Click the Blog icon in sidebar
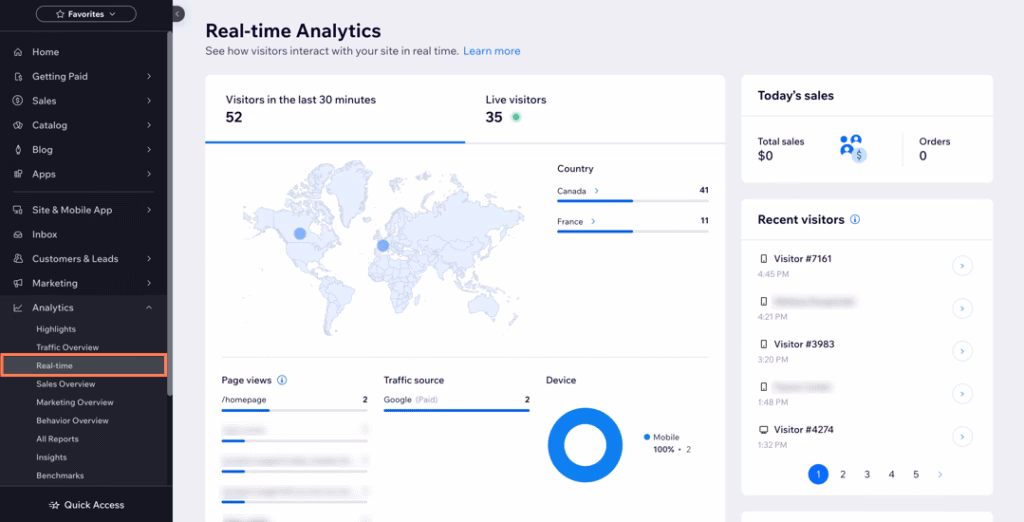Image resolution: width=1024 pixels, height=522 pixels. [x=18, y=150]
